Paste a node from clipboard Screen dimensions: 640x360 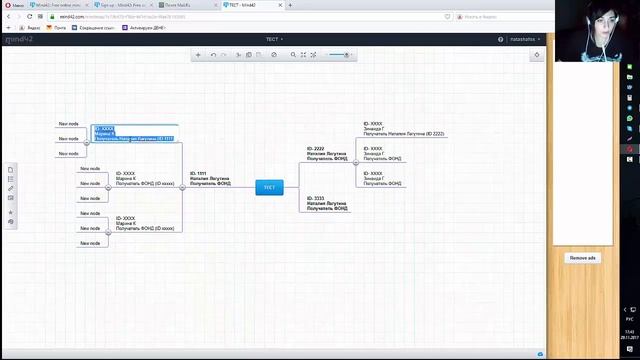pyautogui.click(x=258, y=55)
